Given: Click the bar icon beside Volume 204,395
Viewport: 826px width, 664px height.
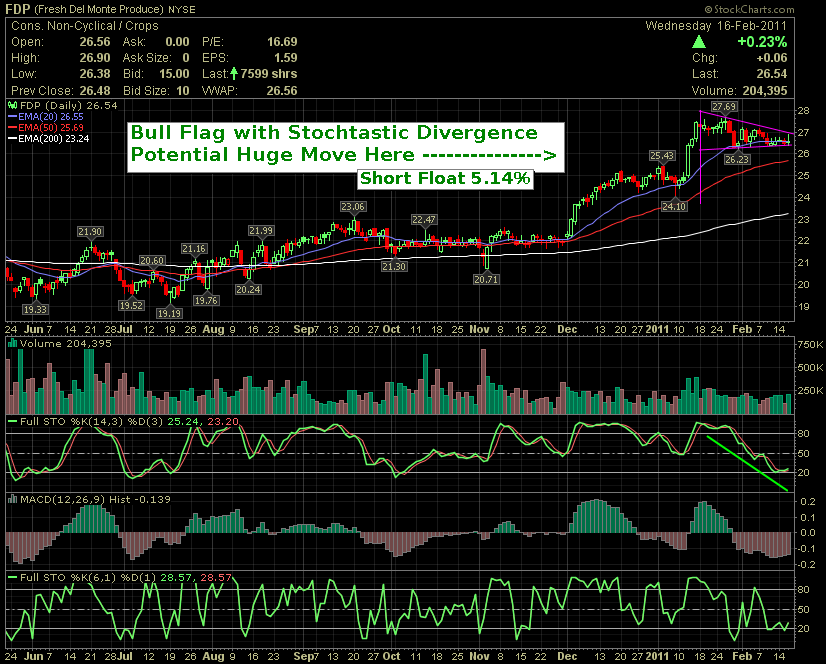Looking at the screenshot, I should click(12, 344).
